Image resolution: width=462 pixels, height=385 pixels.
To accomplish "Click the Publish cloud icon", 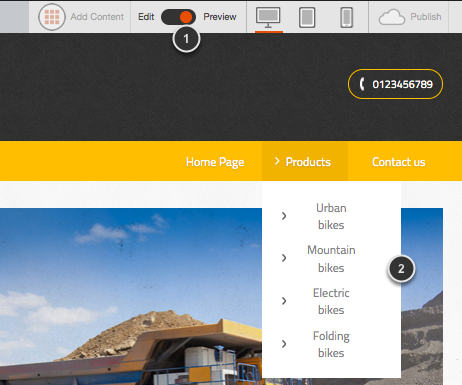I will 392,17.
